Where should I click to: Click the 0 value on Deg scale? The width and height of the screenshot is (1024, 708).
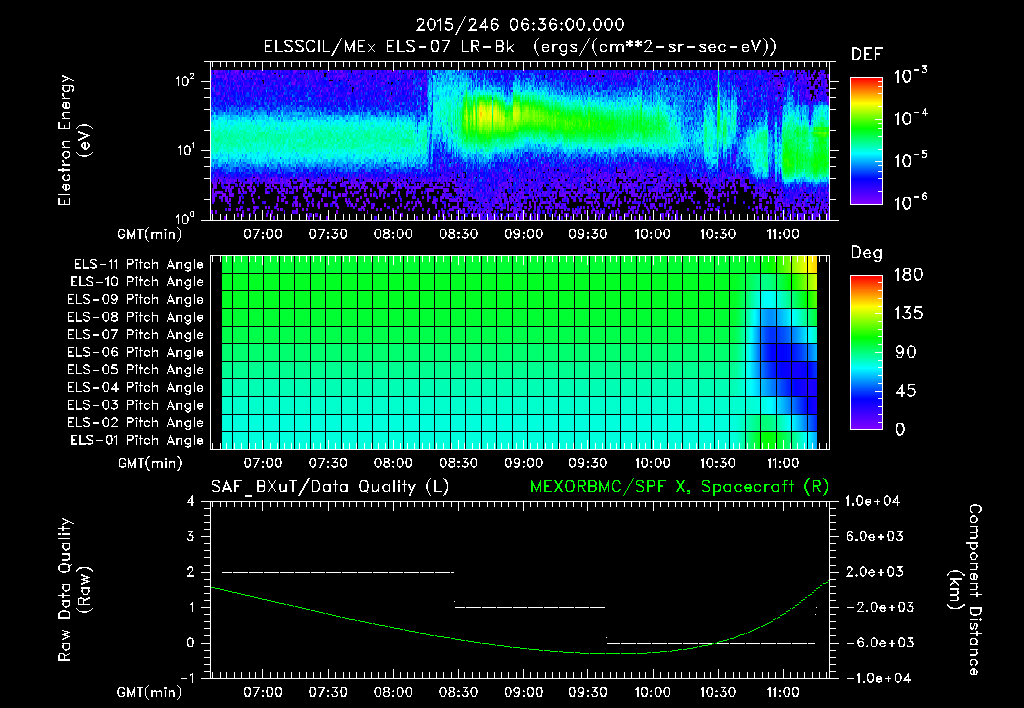(900, 429)
